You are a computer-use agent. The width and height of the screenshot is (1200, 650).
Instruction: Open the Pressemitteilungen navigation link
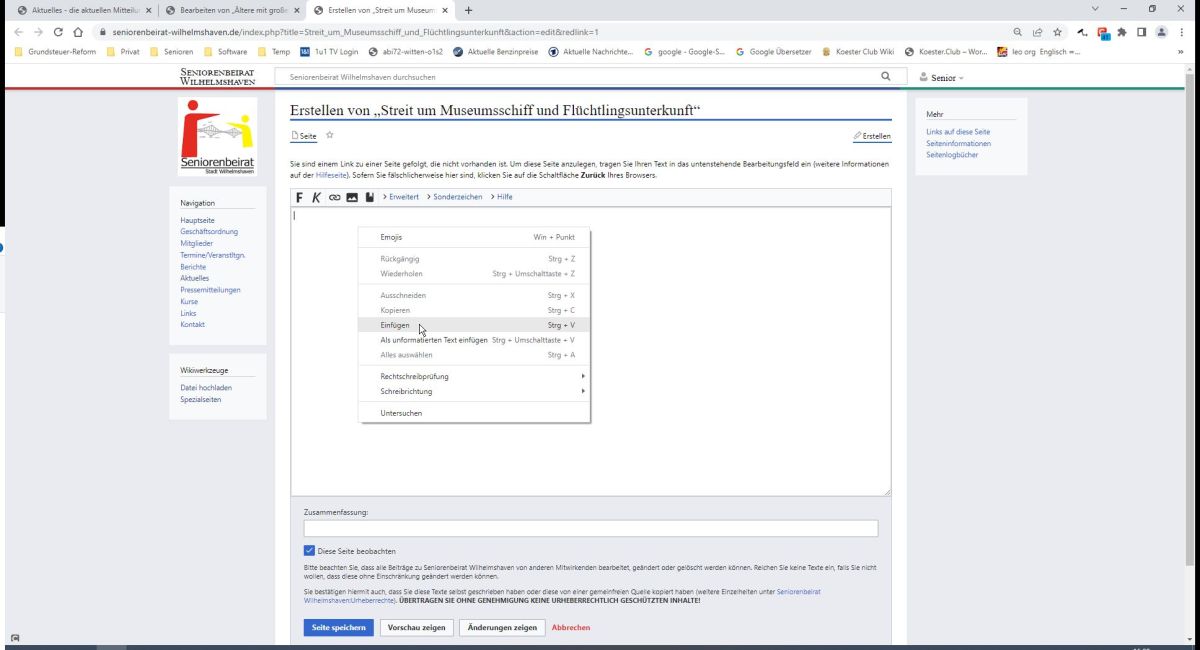pyautogui.click(x=210, y=290)
